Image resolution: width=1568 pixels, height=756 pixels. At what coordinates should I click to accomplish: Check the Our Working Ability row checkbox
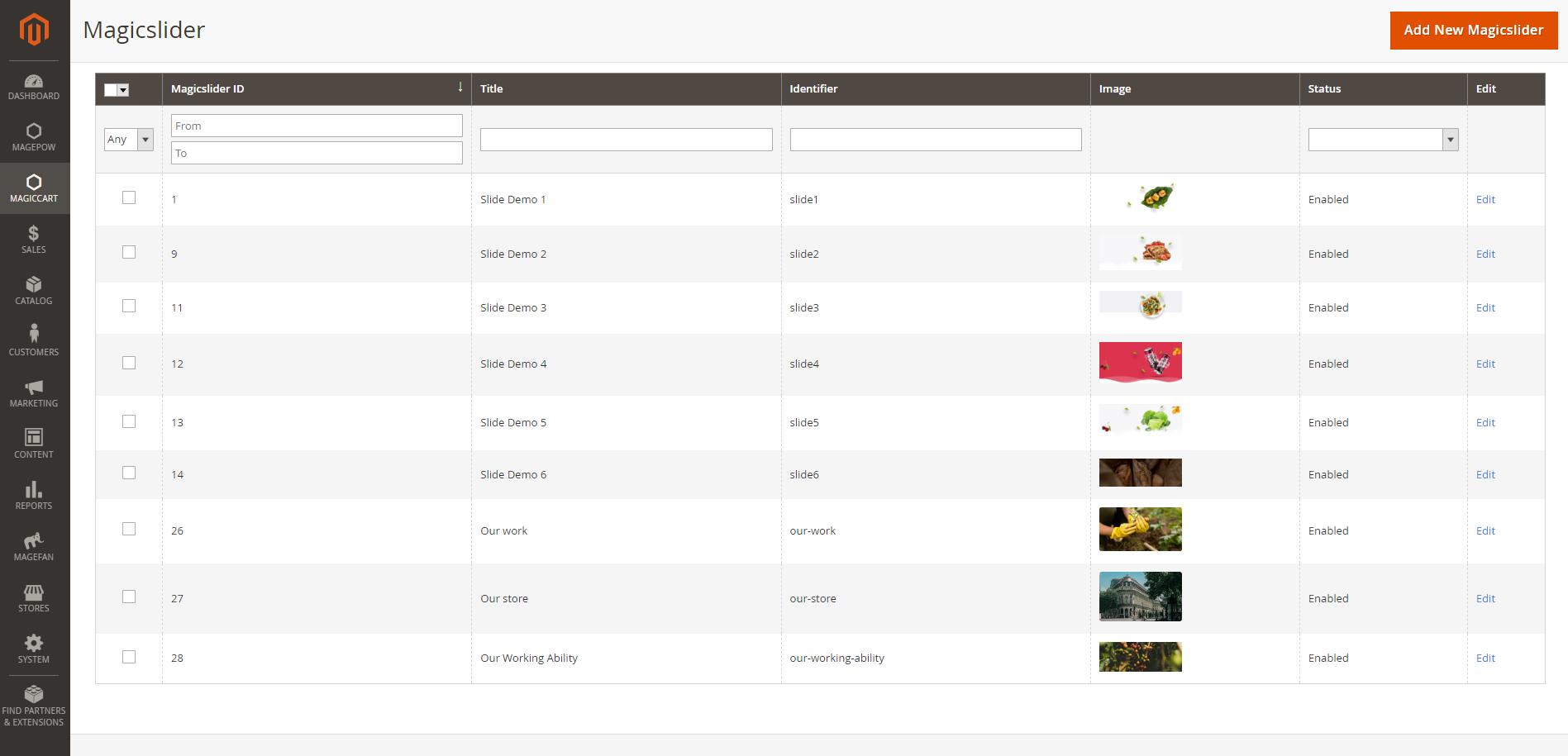click(129, 657)
